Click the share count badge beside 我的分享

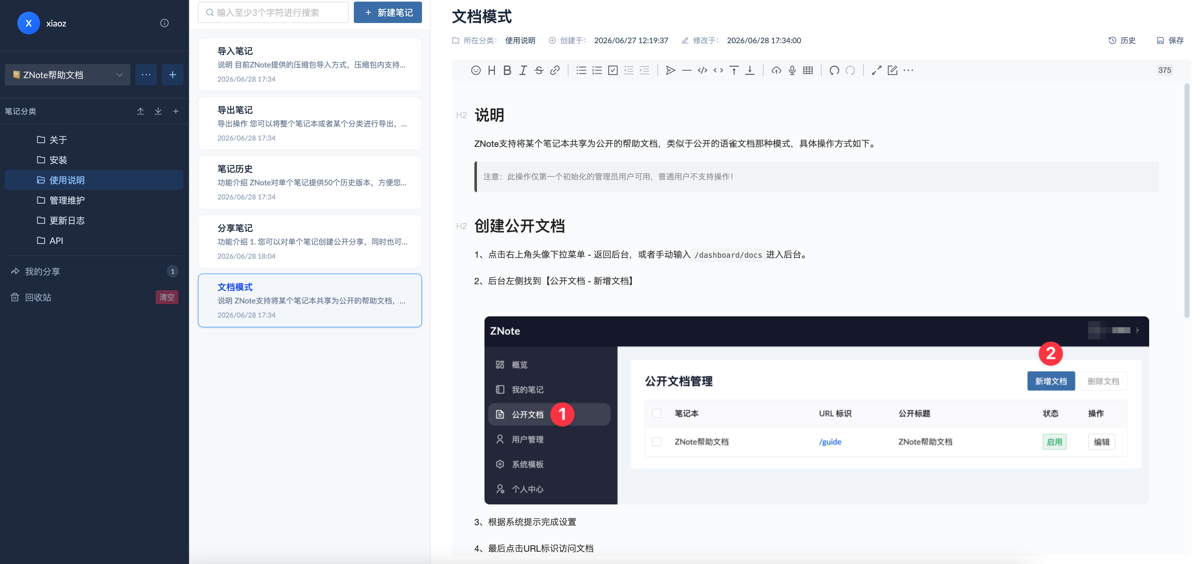pyautogui.click(x=172, y=272)
